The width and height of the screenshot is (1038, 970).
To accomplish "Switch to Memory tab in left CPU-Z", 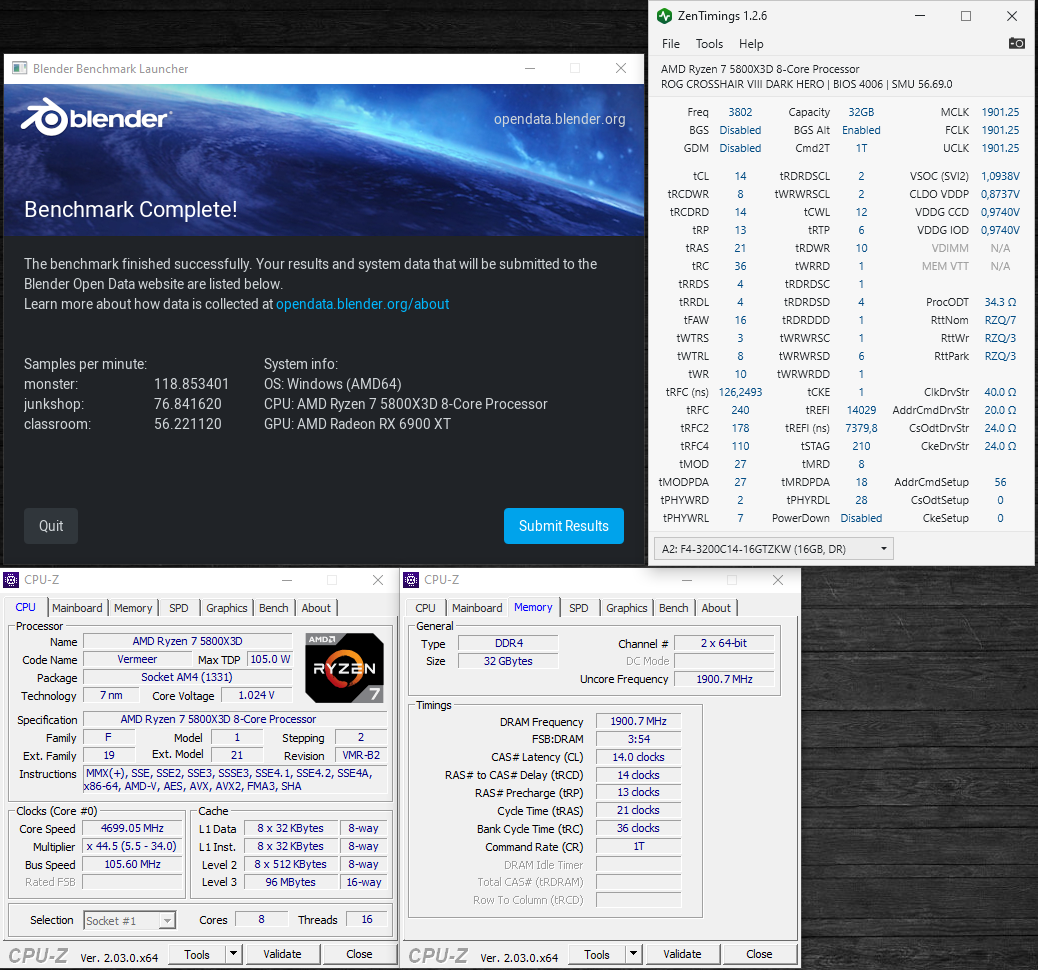I will (x=133, y=608).
